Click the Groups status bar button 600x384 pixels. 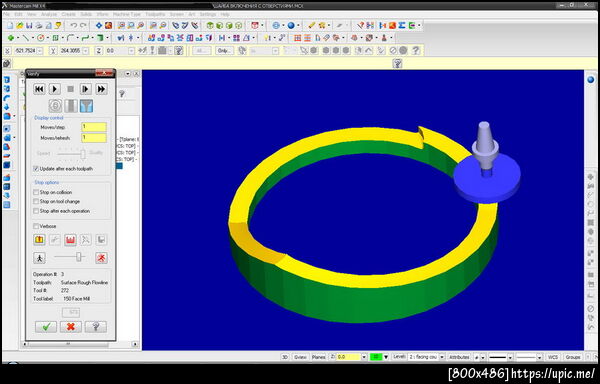pyautogui.click(x=573, y=357)
